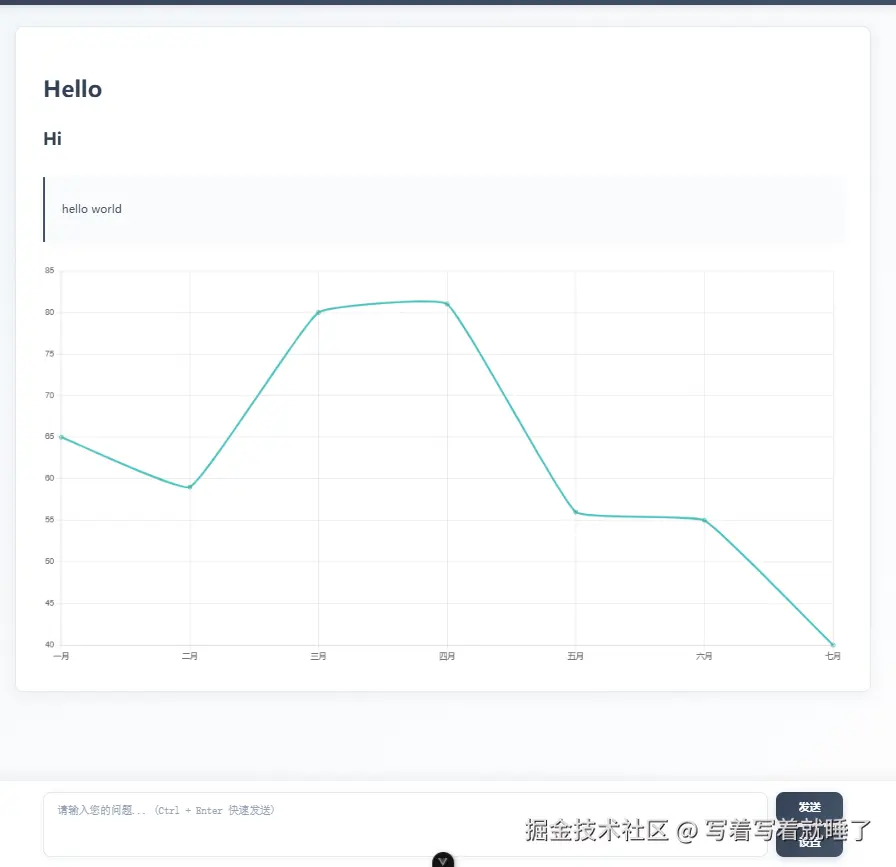
Task: Select the 五月 data point at 56
Action: click(575, 512)
